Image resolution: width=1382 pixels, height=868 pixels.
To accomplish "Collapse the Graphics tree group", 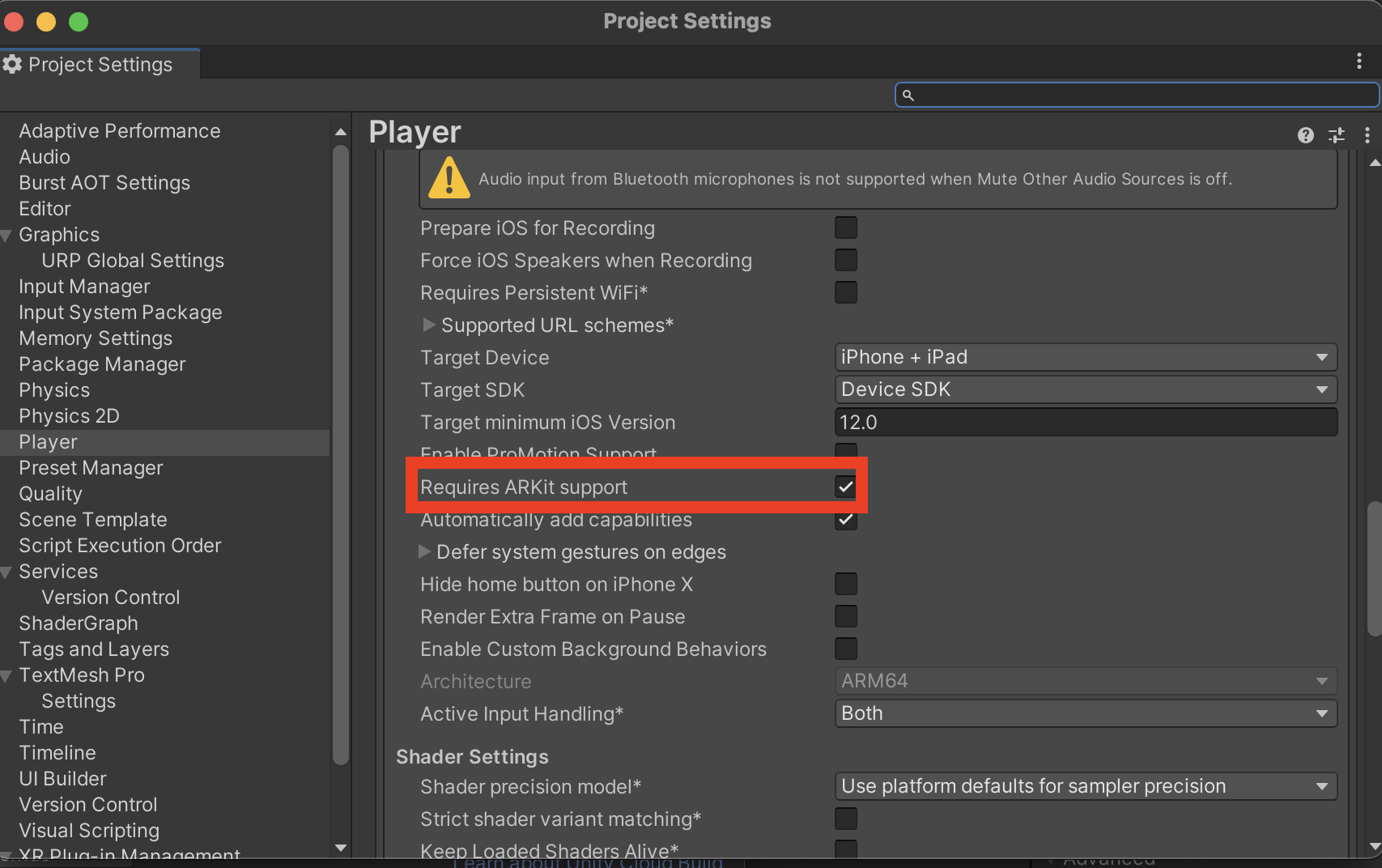I will pos(6,236).
